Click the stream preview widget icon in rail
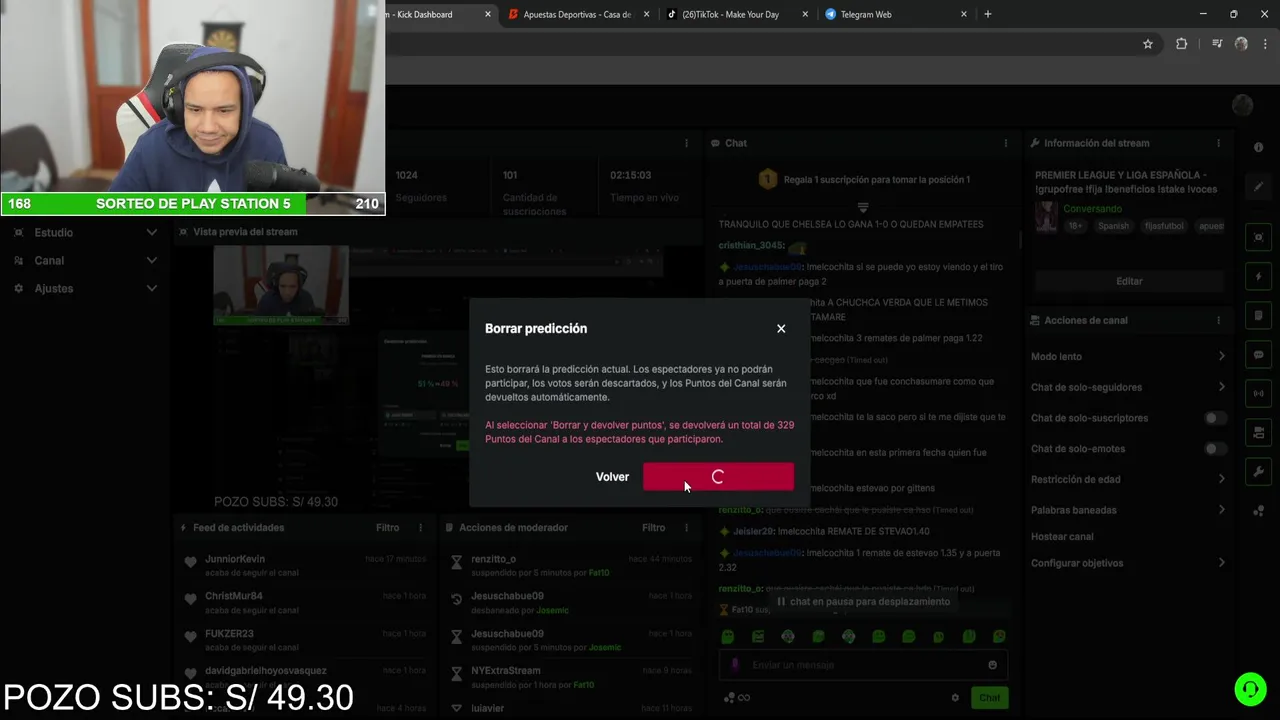Viewport: 1280px width, 720px height. click(1259, 238)
